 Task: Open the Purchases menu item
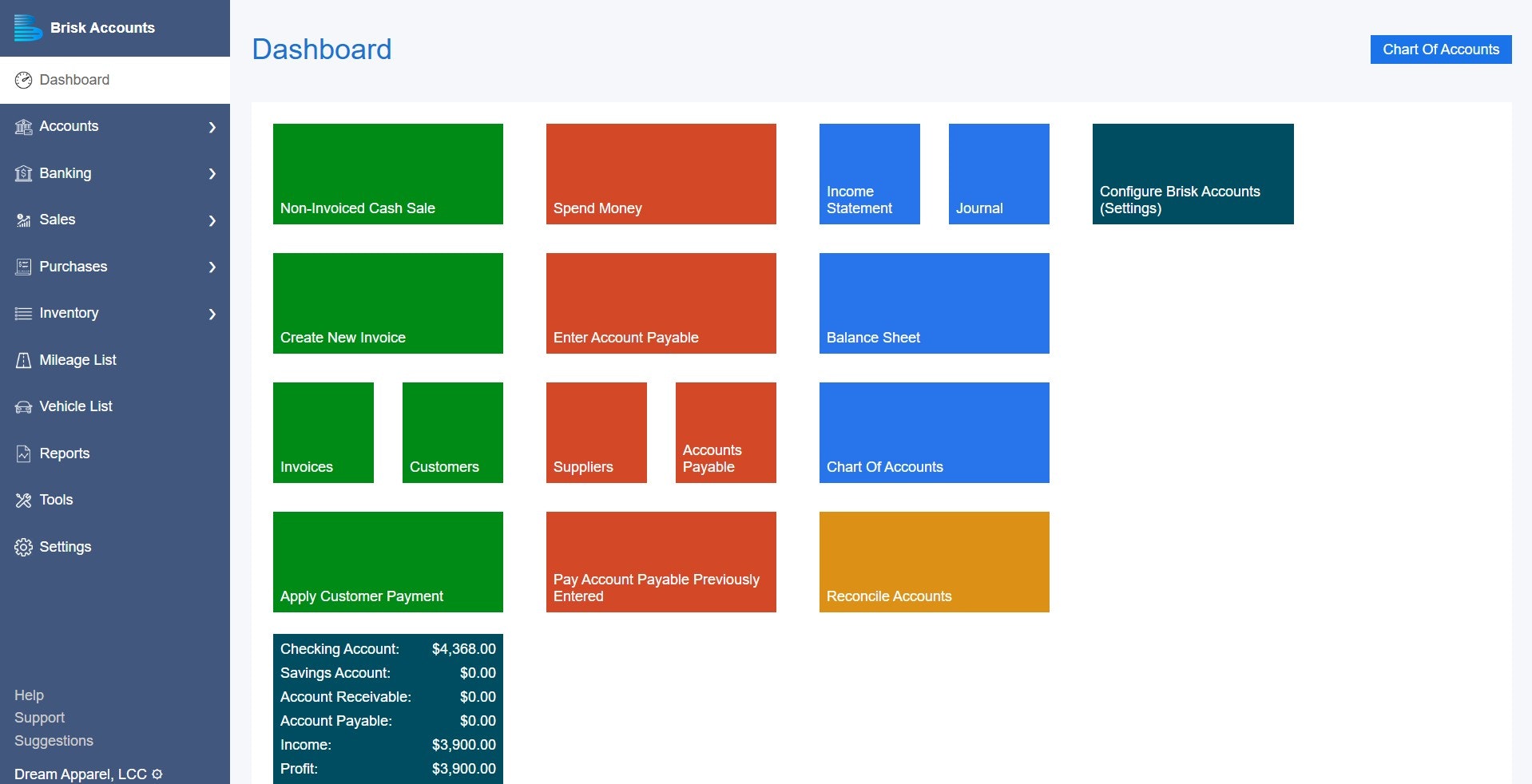pos(73,267)
